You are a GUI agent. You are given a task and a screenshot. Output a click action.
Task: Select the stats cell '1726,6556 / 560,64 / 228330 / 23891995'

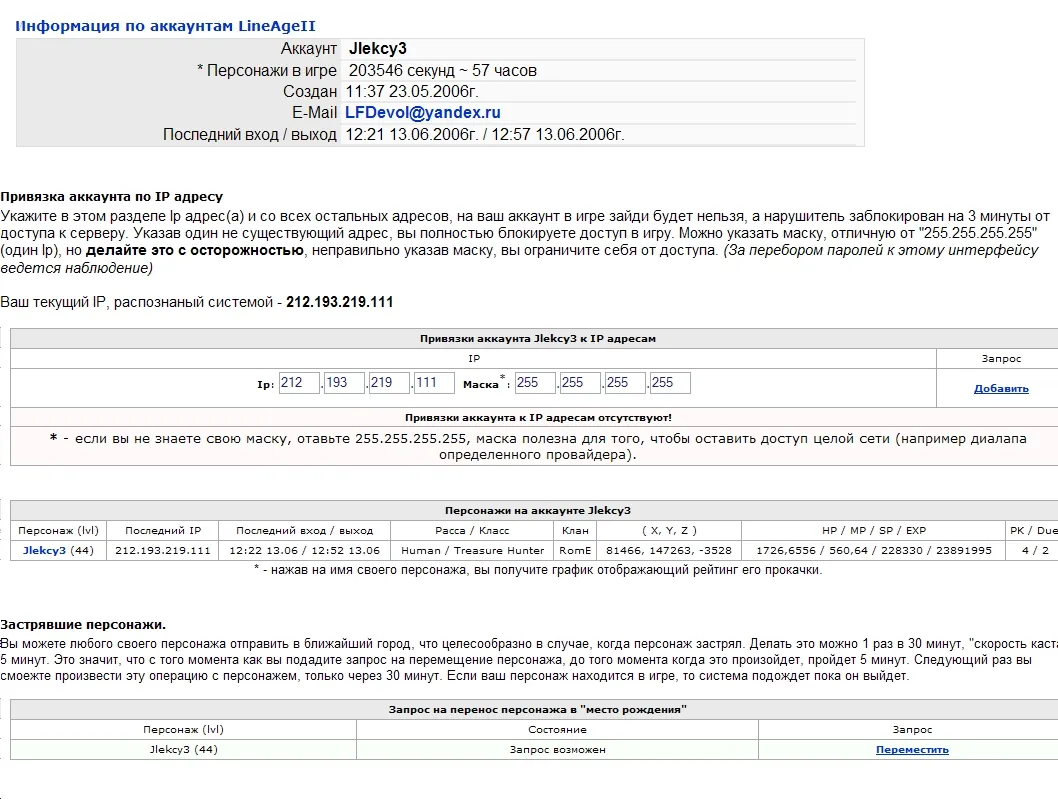click(874, 551)
